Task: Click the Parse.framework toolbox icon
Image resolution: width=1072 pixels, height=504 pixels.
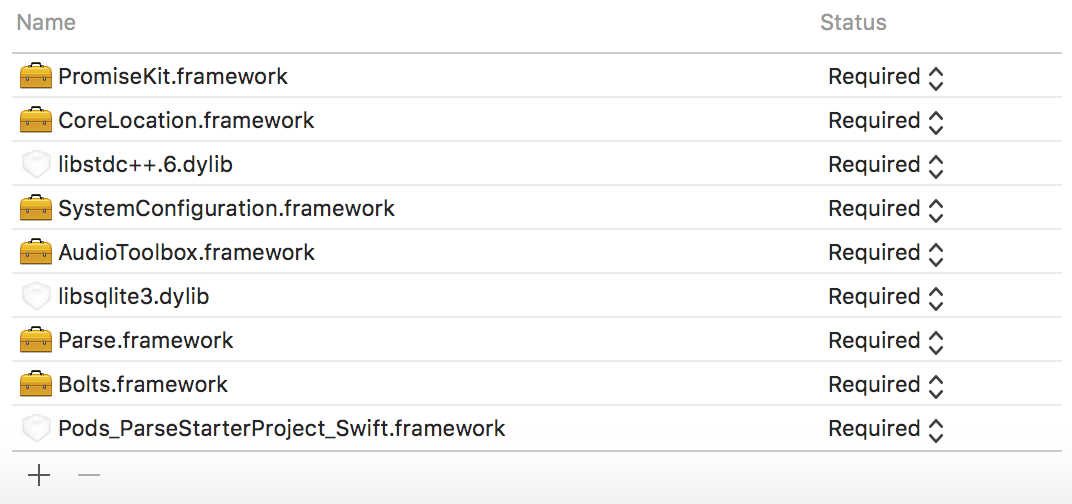Action: point(36,341)
